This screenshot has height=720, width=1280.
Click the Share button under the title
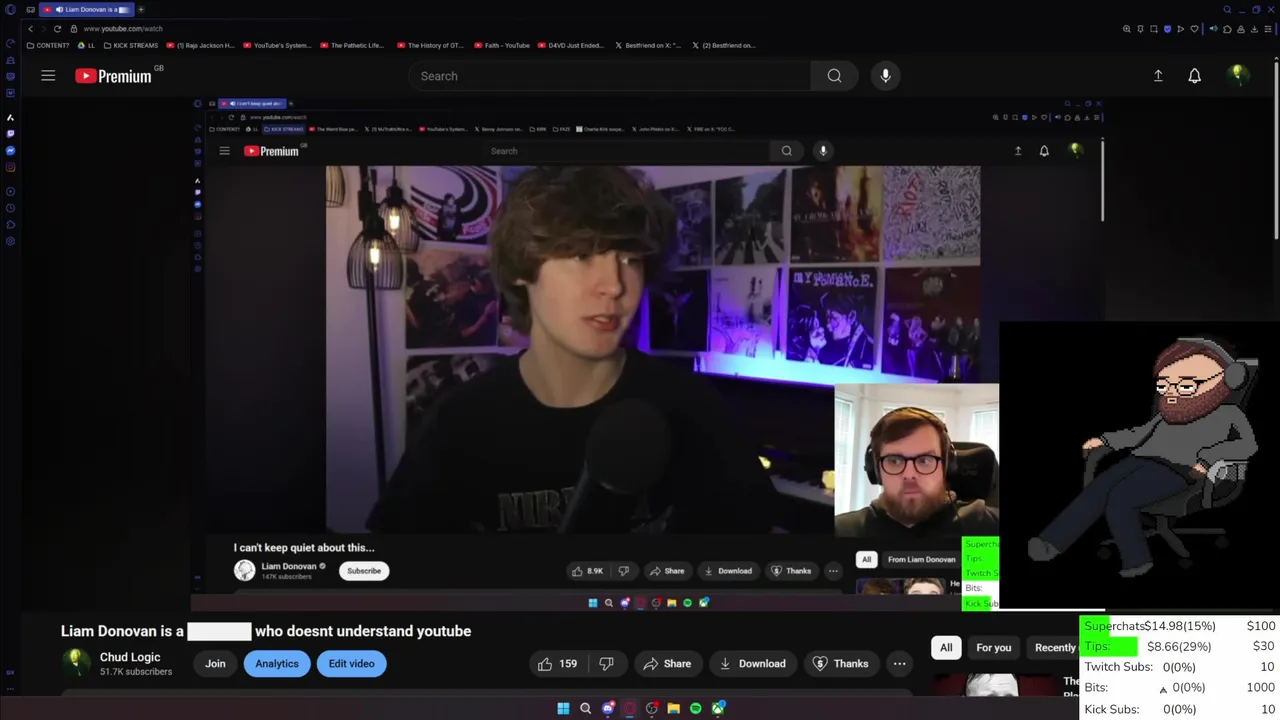667,664
